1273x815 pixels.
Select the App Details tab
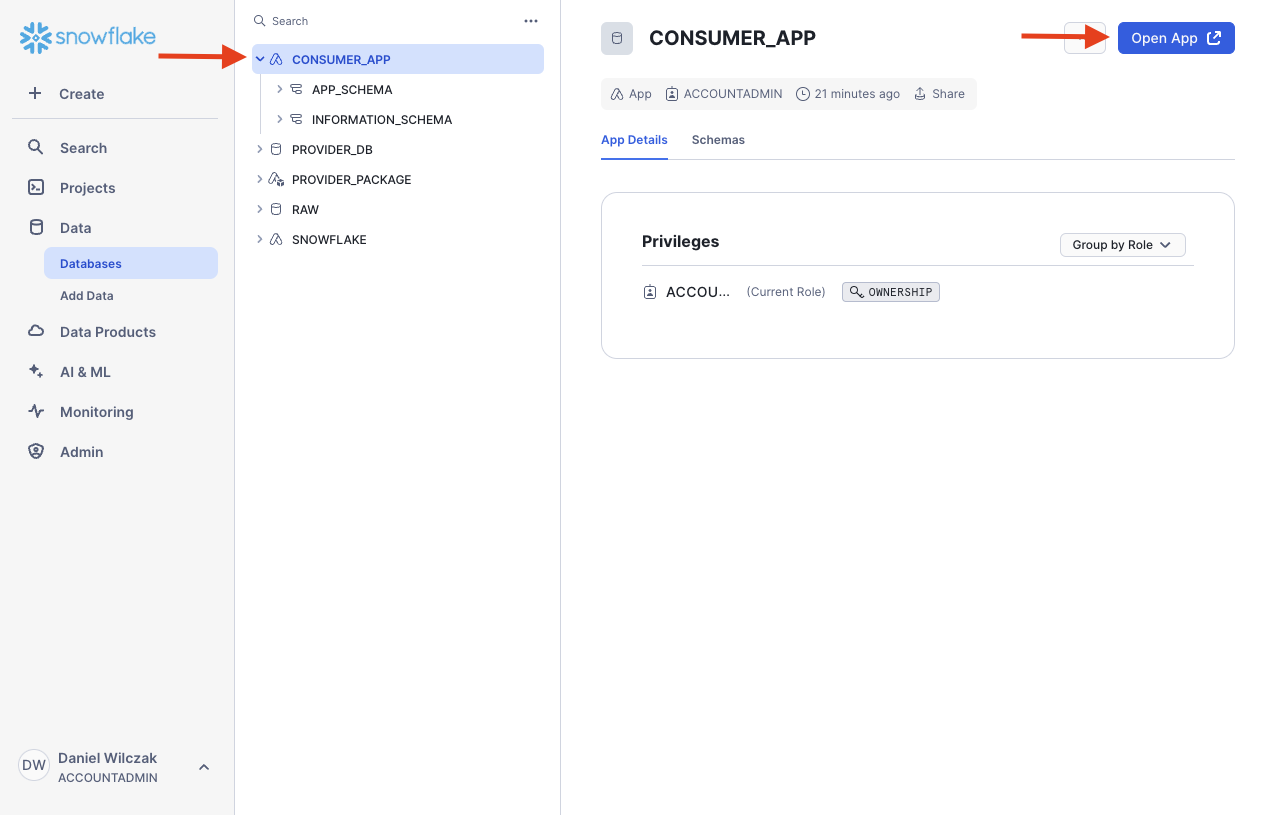(x=634, y=140)
